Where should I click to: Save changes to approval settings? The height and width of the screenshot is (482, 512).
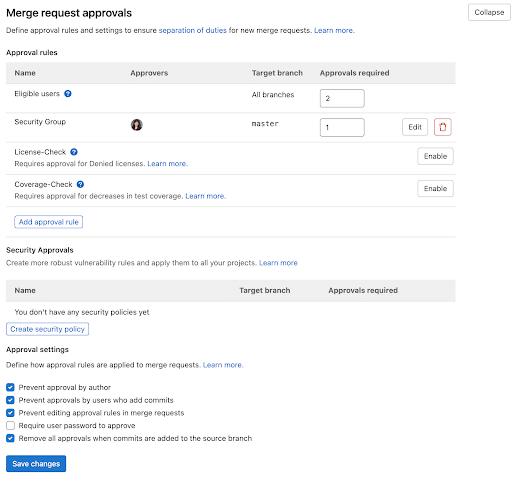[36, 464]
